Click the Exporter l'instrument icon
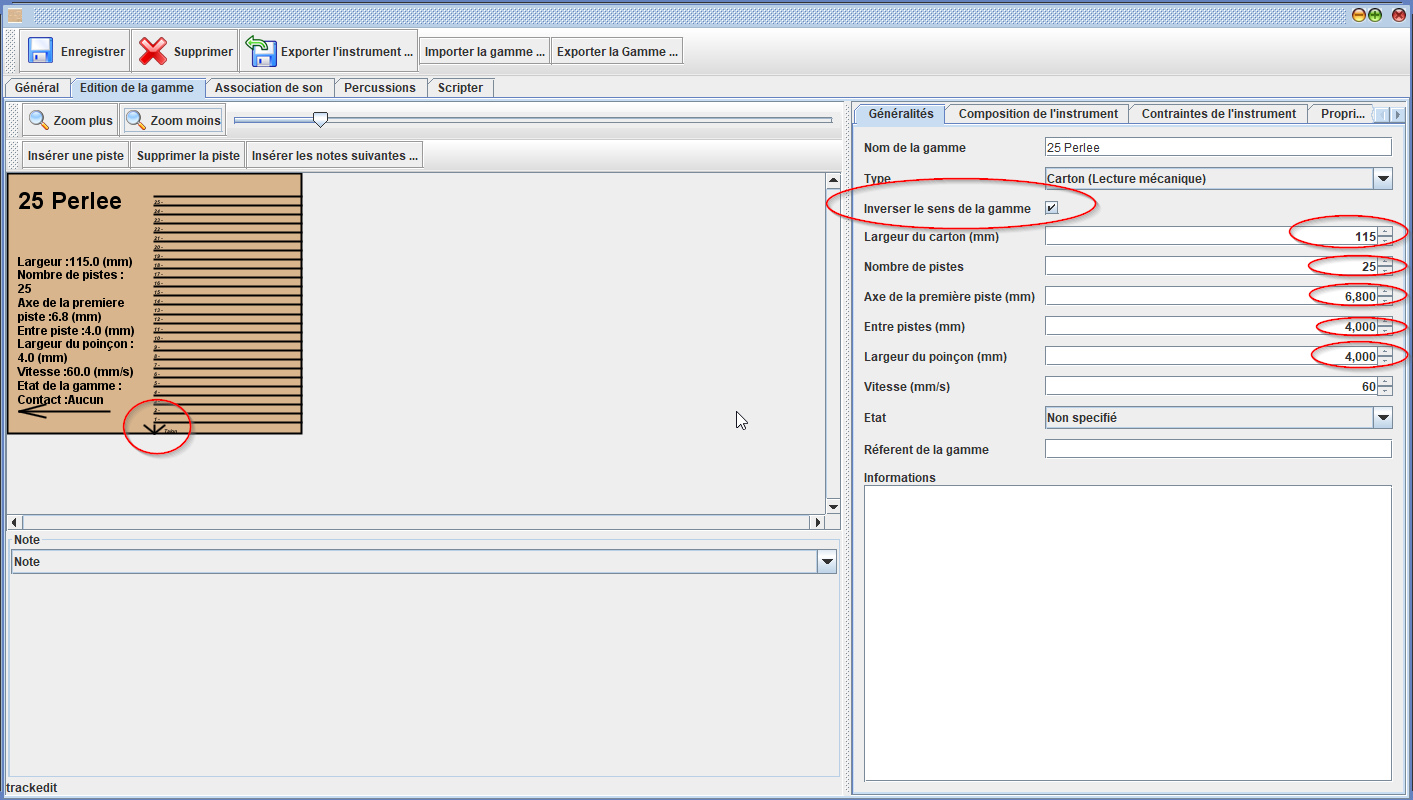Viewport: 1413px width, 800px height. point(261,51)
